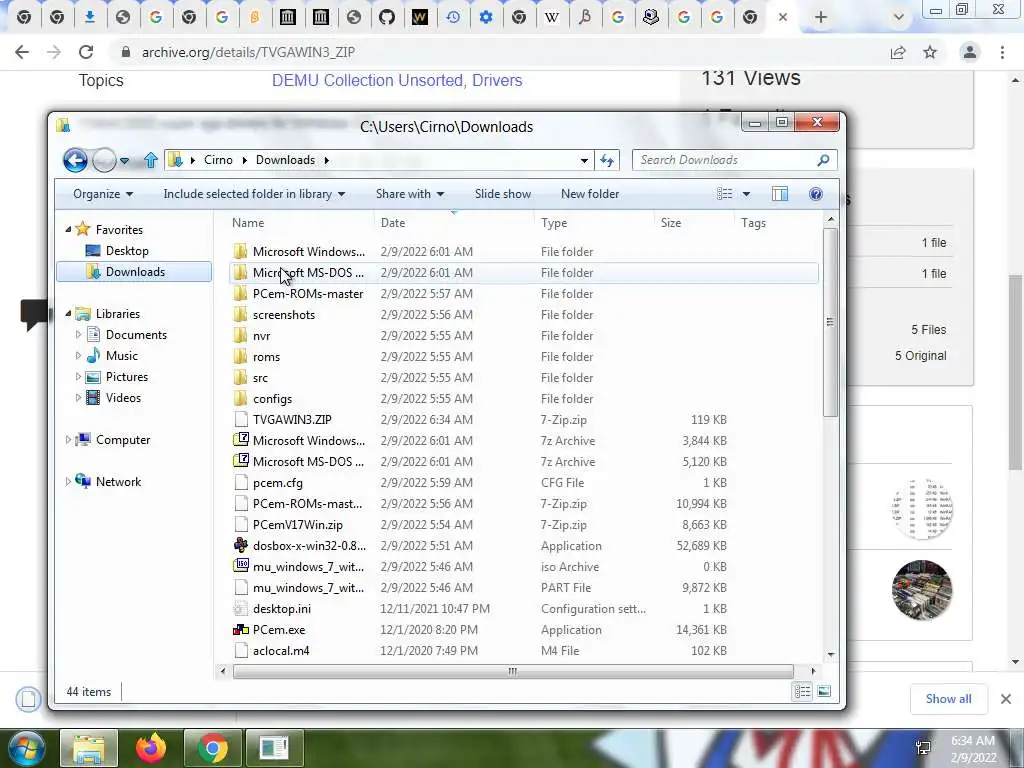Click Chrome's reload page button
1024x768 pixels.
pos(86,52)
